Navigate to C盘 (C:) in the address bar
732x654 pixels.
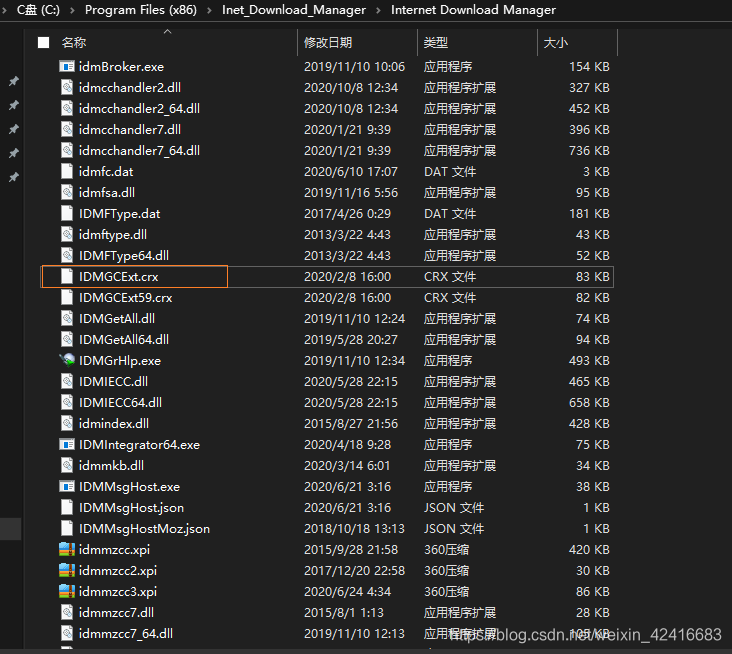(x=38, y=10)
